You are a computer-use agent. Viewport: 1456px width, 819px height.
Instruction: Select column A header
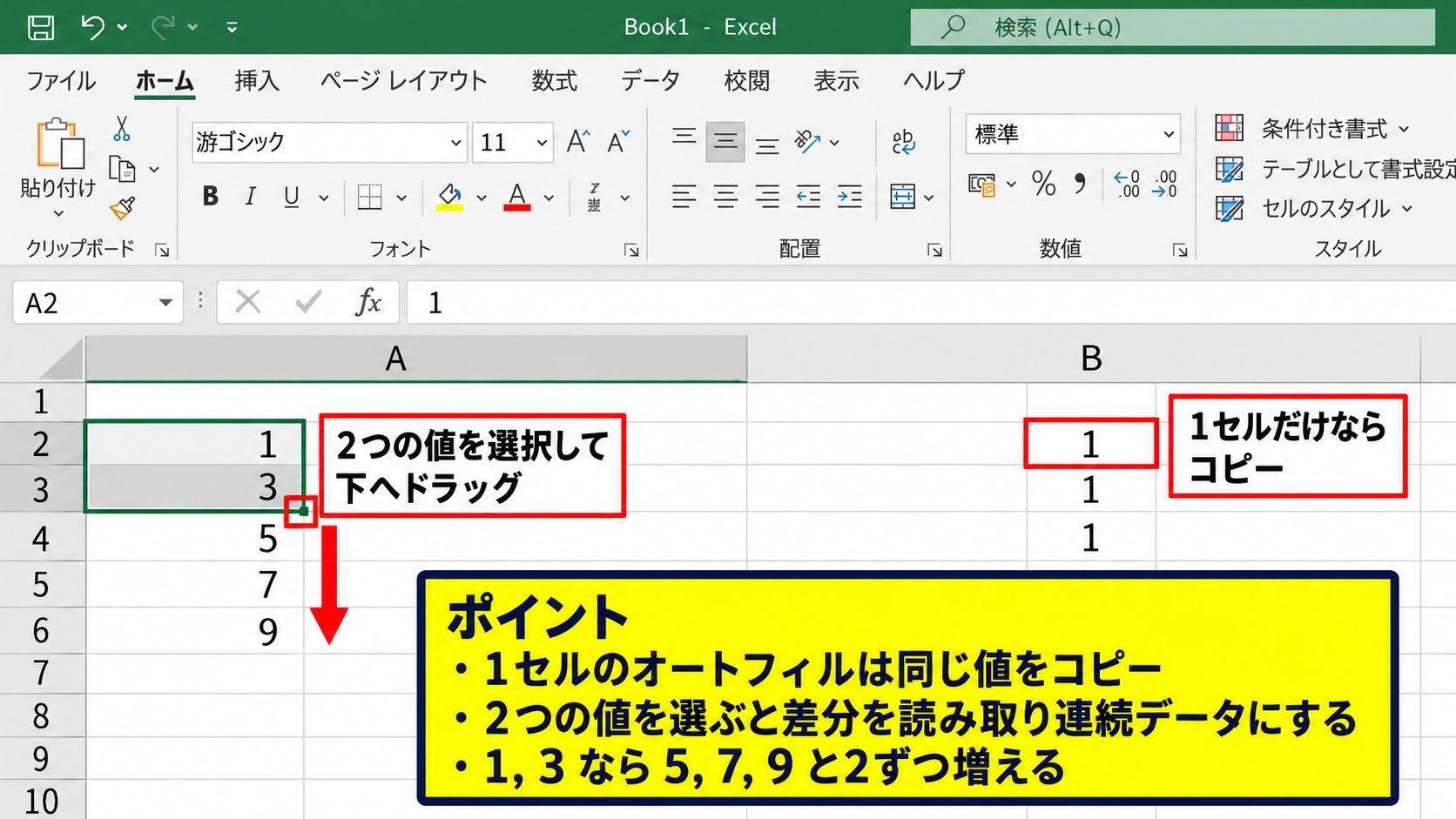pos(416,359)
